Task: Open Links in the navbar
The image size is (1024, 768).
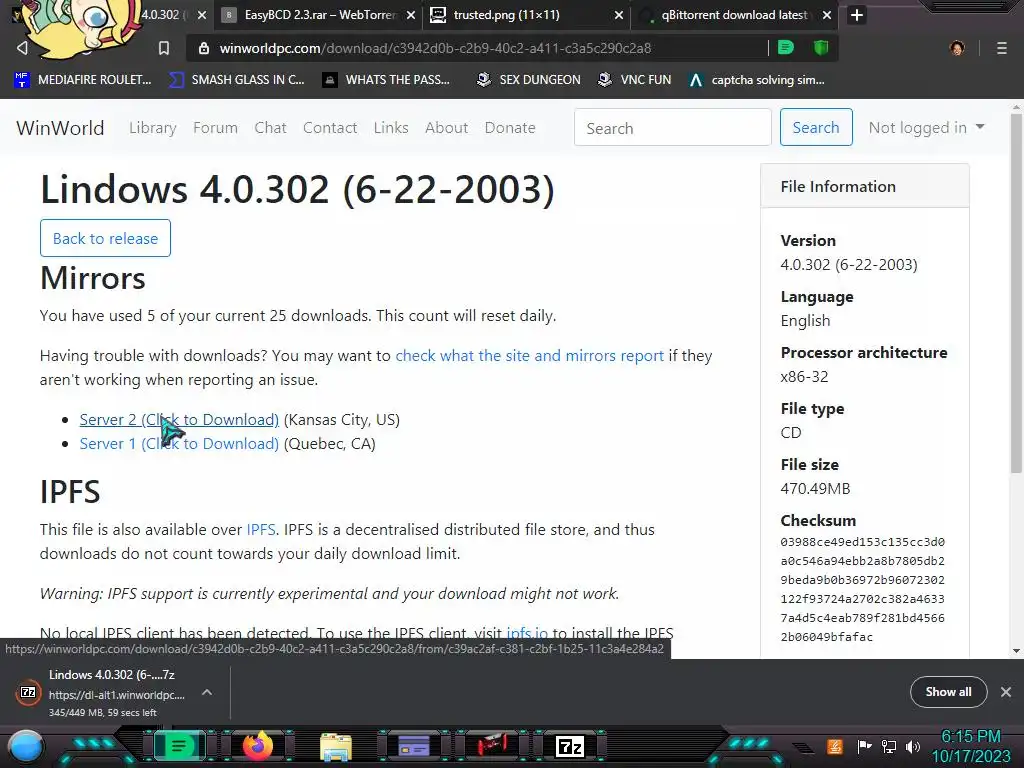Action: coord(391,127)
